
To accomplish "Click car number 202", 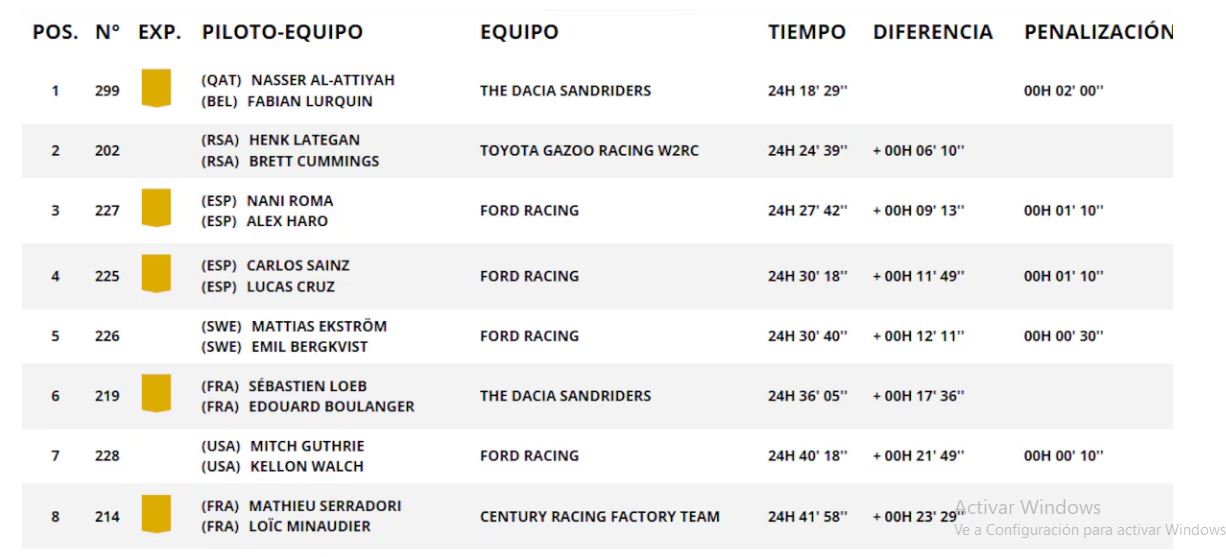I will point(107,151).
